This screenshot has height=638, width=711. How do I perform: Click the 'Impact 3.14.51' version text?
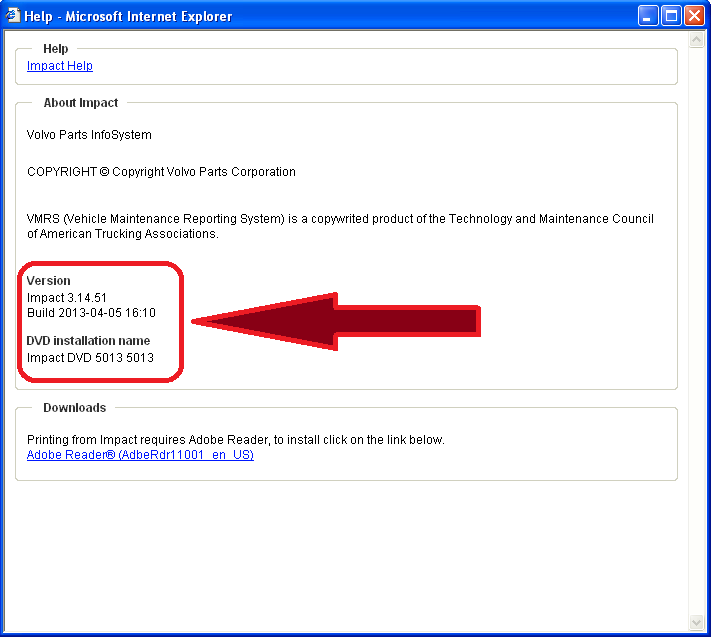coord(67,297)
